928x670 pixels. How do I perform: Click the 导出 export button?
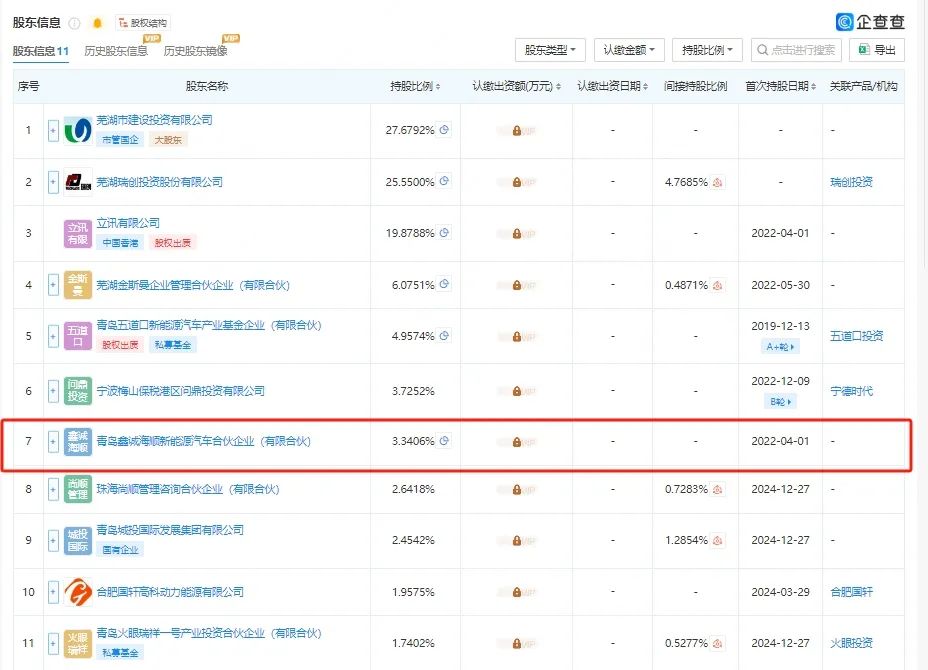coord(877,49)
